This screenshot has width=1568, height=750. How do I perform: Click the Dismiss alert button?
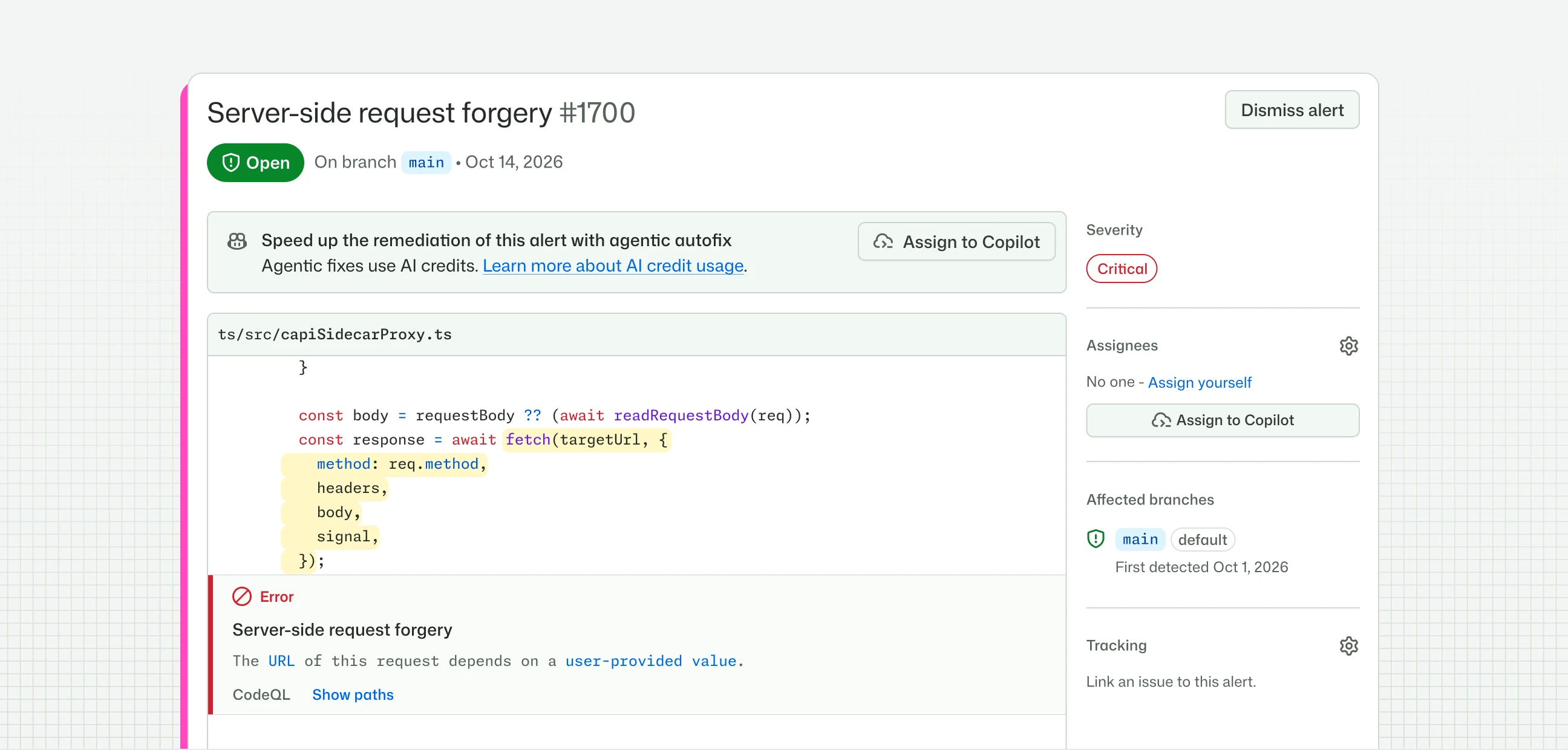point(1292,110)
